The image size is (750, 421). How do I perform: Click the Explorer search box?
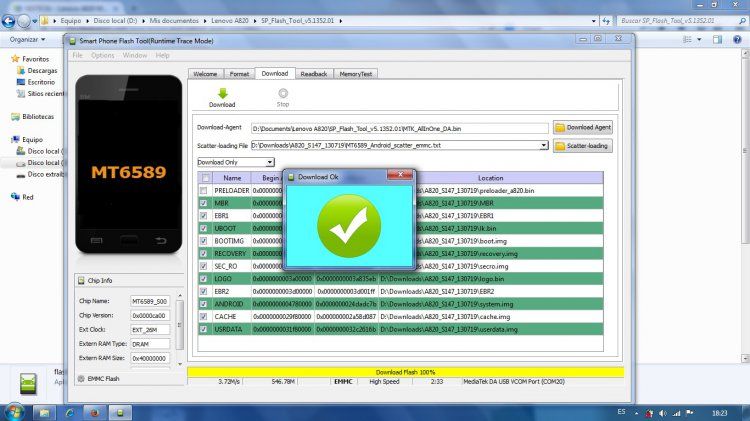pos(681,21)
